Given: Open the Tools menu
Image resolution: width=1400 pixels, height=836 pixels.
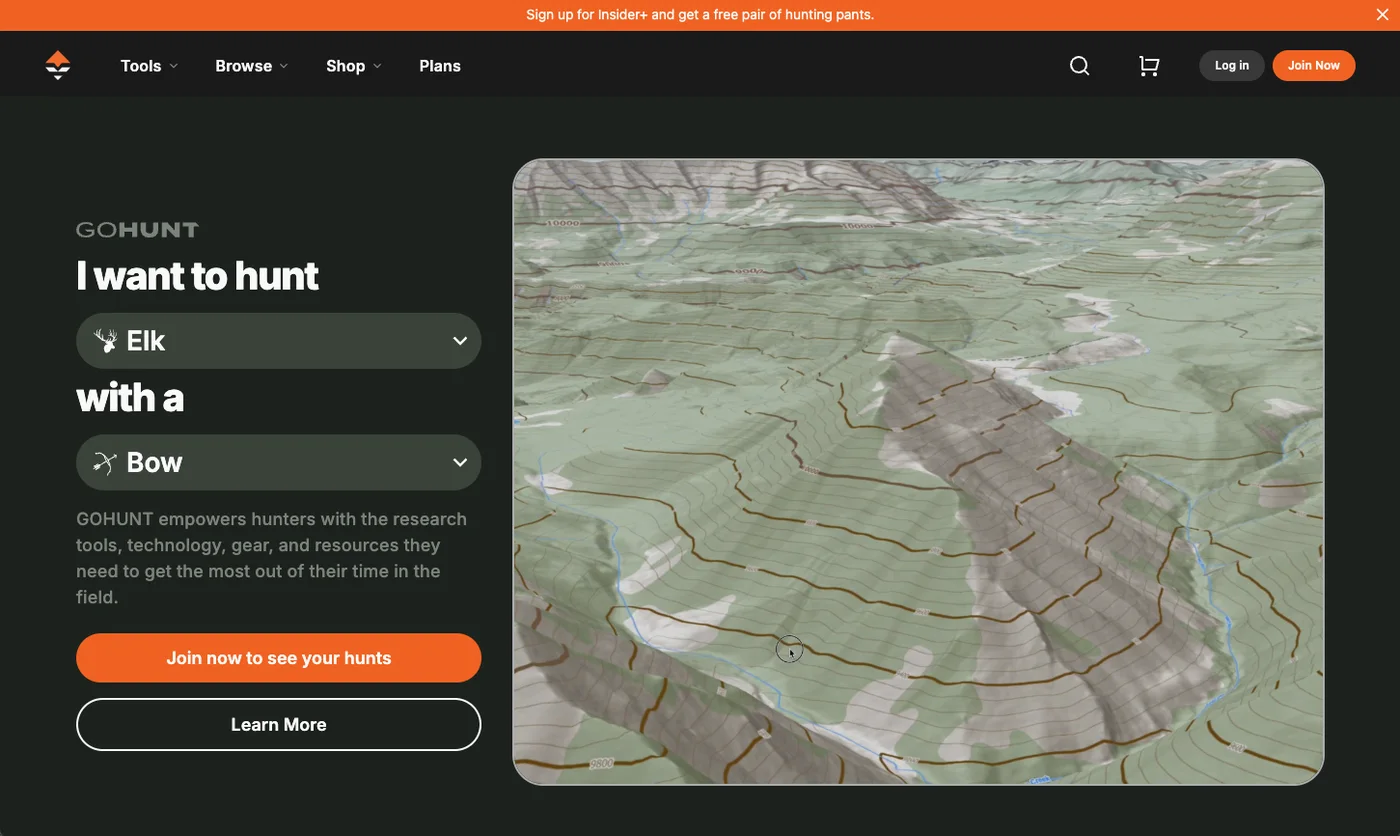Looking at the screenshot, I should tap(149, 66).
